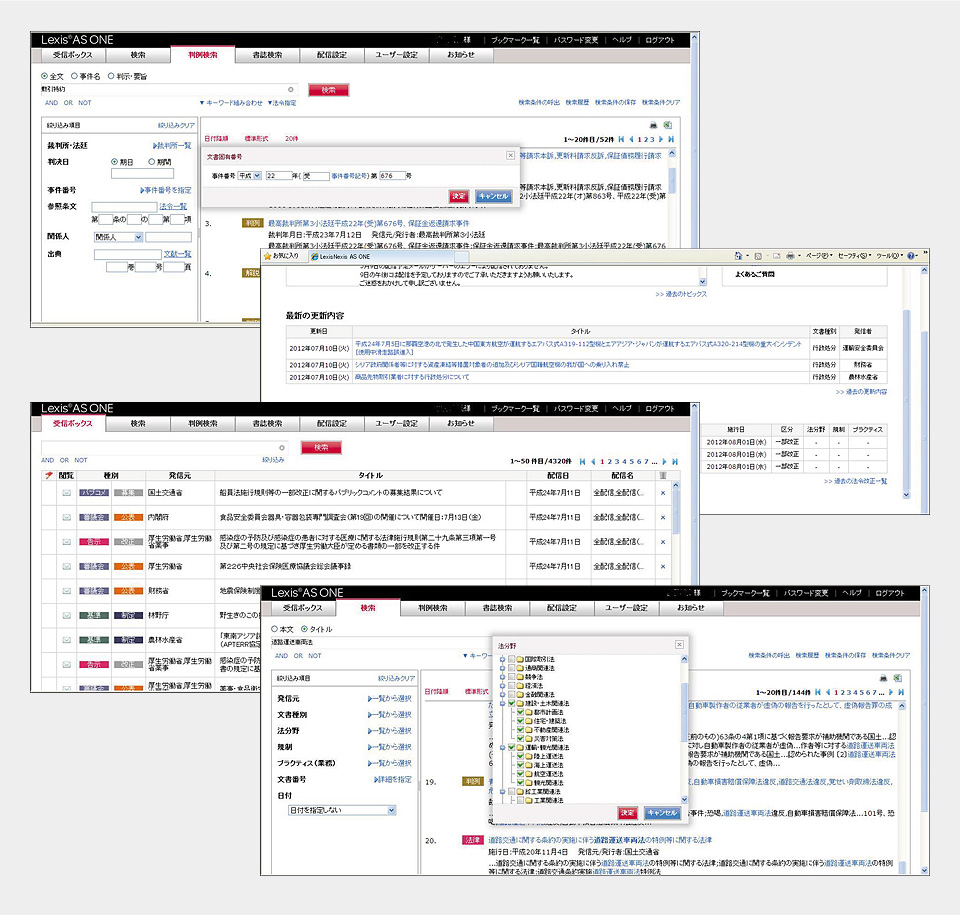Screen dimensions: 960x915
Task: Close the 文書固有番号 dialog
Action: 511,156
